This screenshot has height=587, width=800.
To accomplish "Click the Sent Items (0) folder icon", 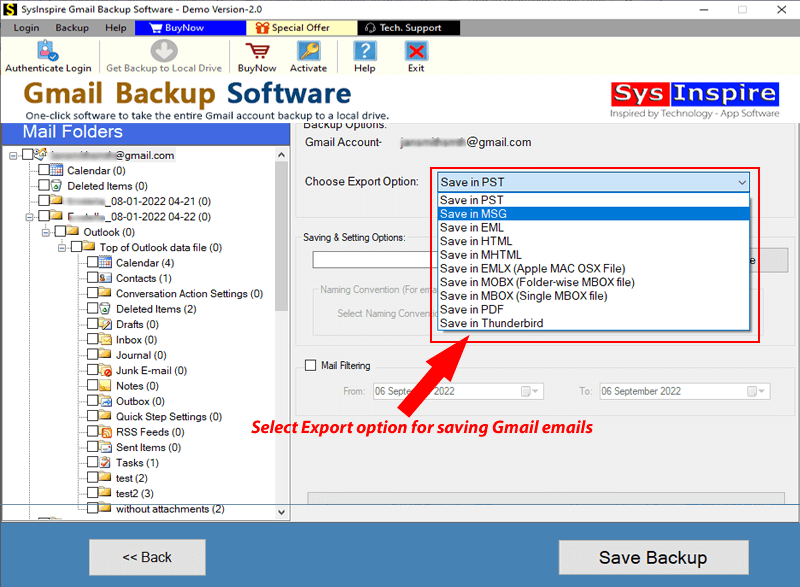I will [105, 447].
